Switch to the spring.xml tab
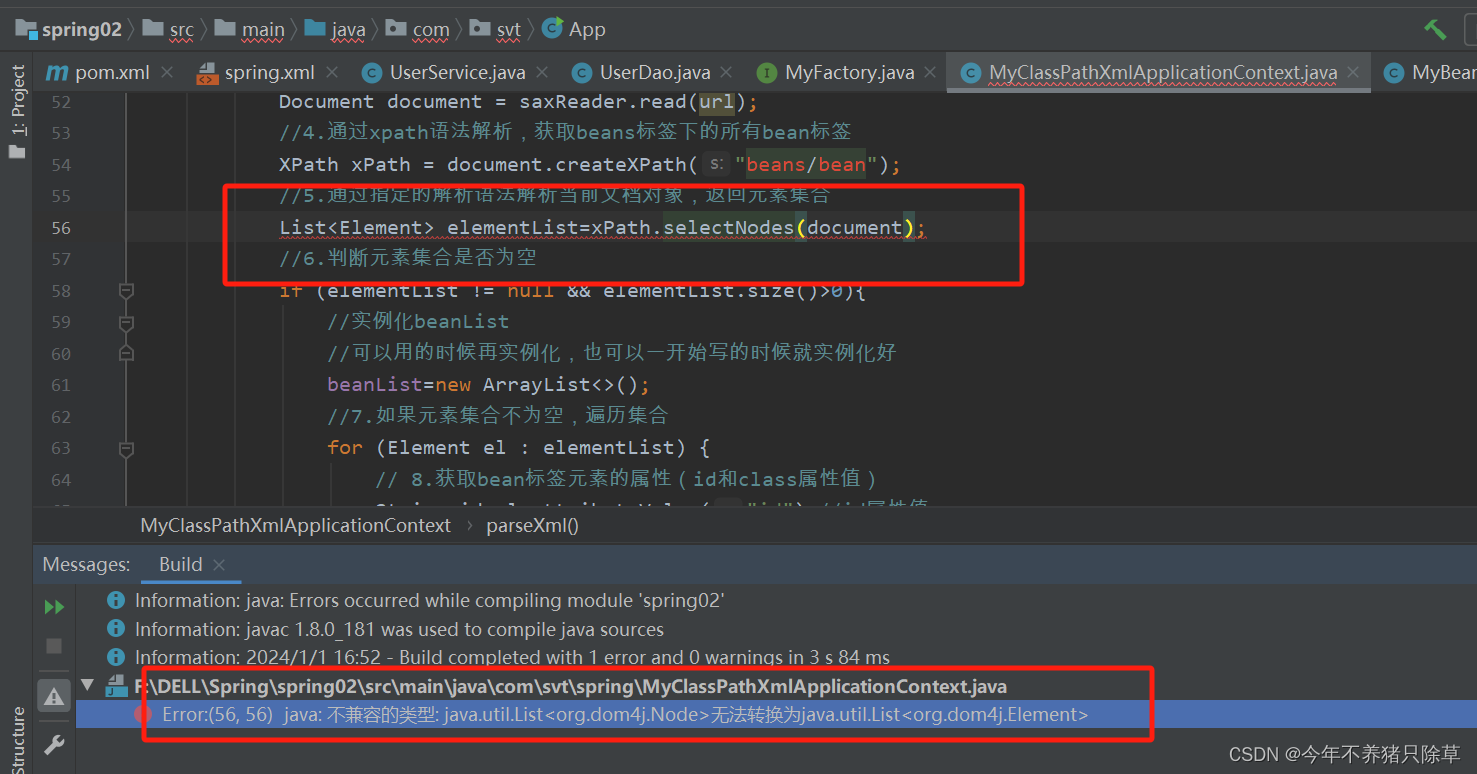The height and width of the screenshot is (774, 1477). tap(268, 72)
